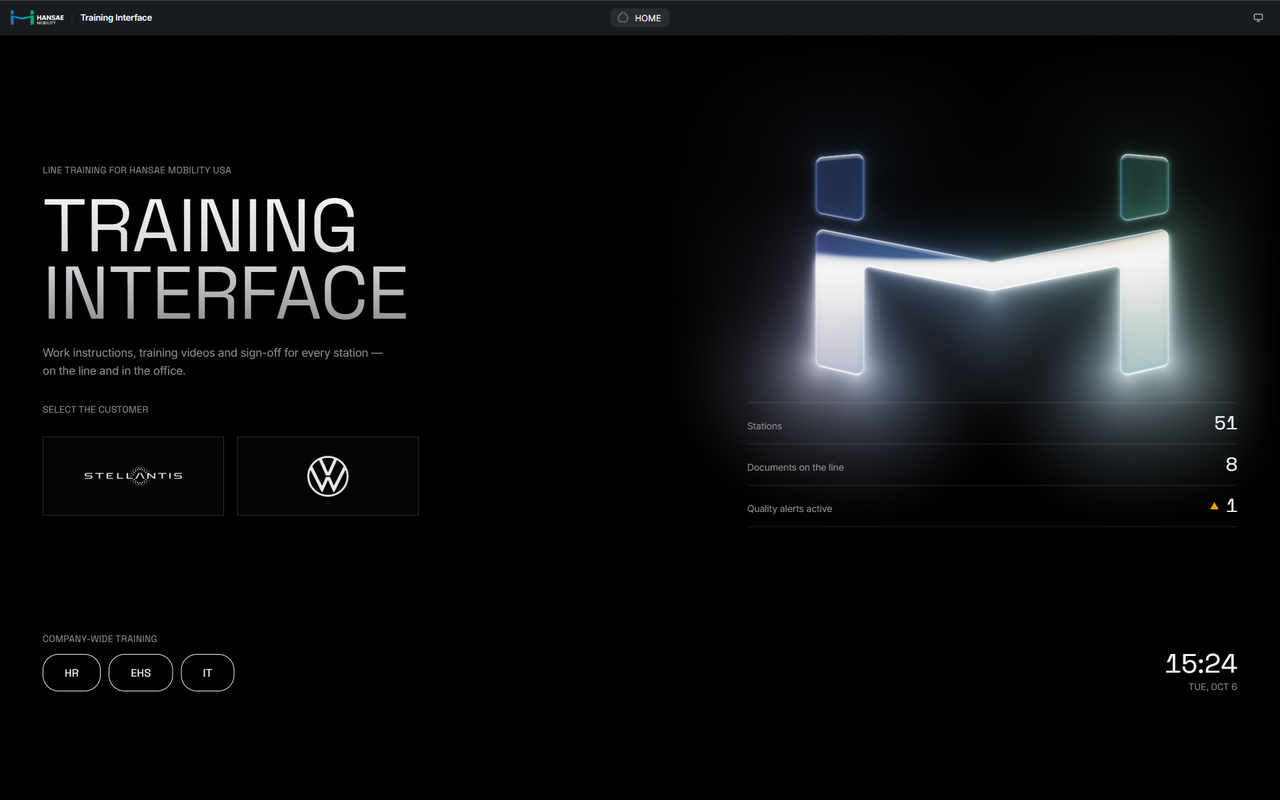The image size is (1280, 800).
Task: Open EHS company-wide training
Action: pos(141,673)
